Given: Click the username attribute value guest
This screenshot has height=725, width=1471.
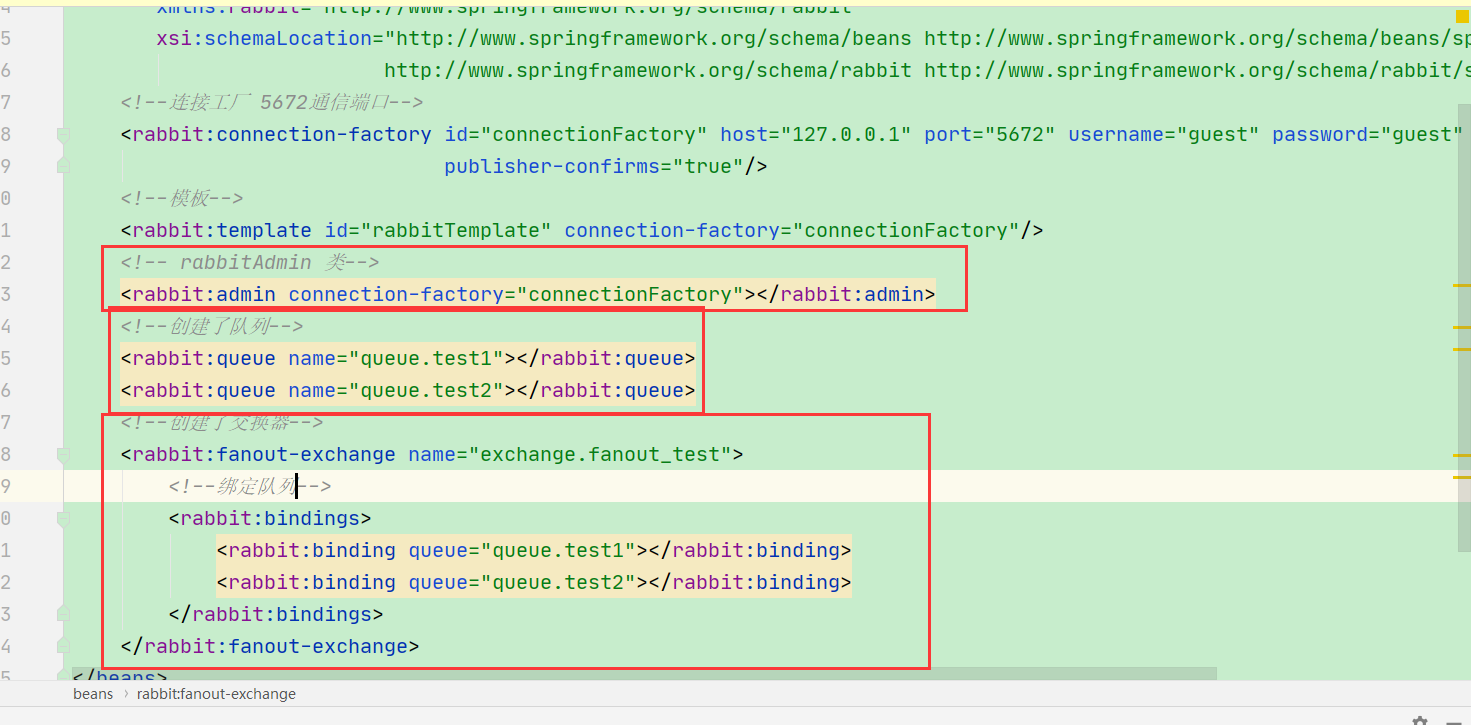Looking at the screenshot, I should (1218, 134).
